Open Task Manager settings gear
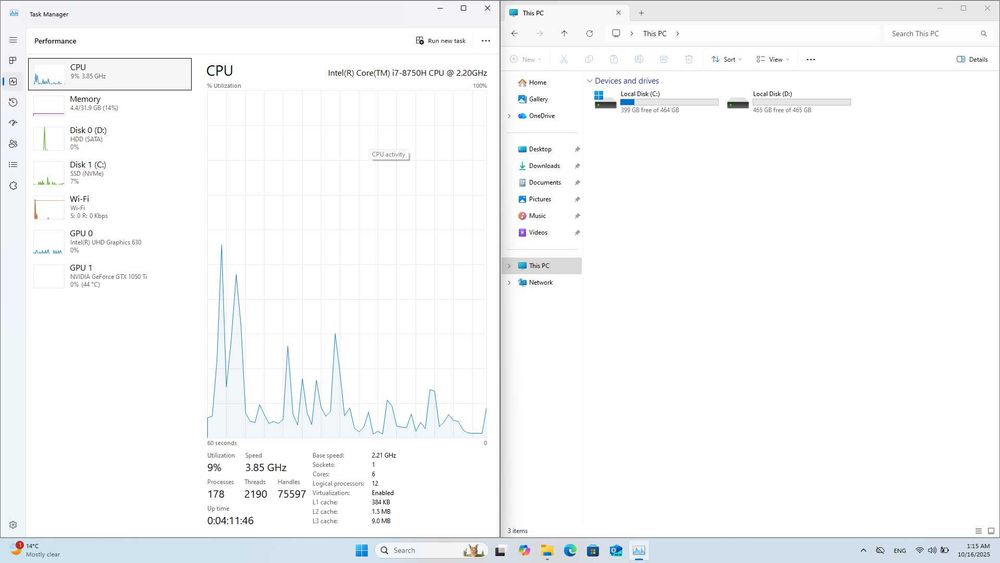The image size is (1000, 563). 13,525
